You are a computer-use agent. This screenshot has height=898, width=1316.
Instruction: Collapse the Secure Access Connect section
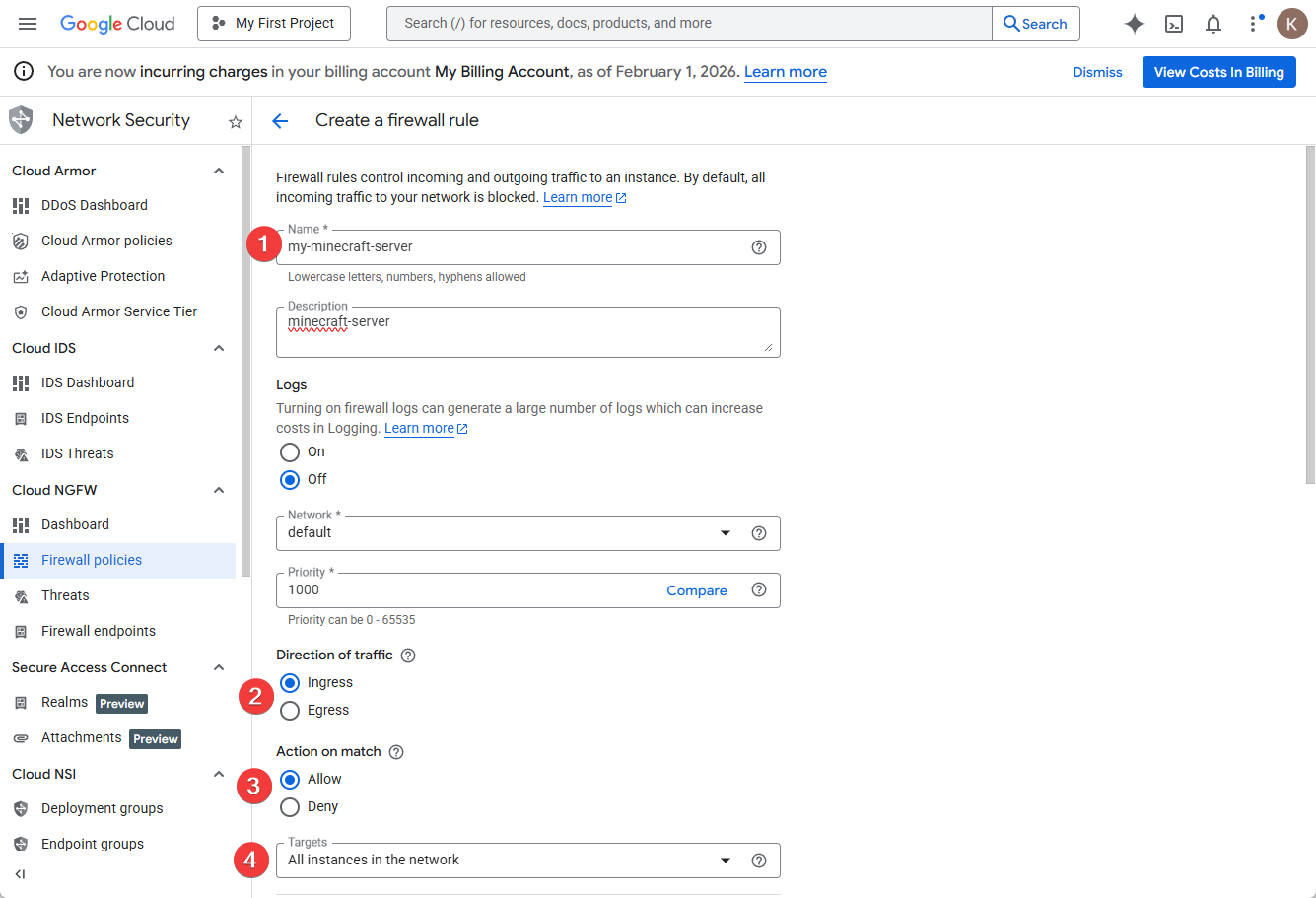[x=219, y=667]
